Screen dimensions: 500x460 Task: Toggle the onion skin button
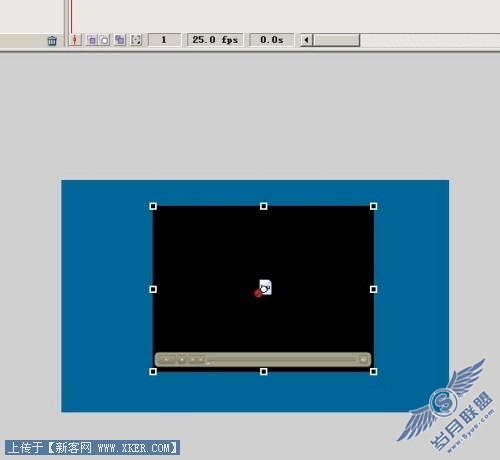click(x=92, y=40)
